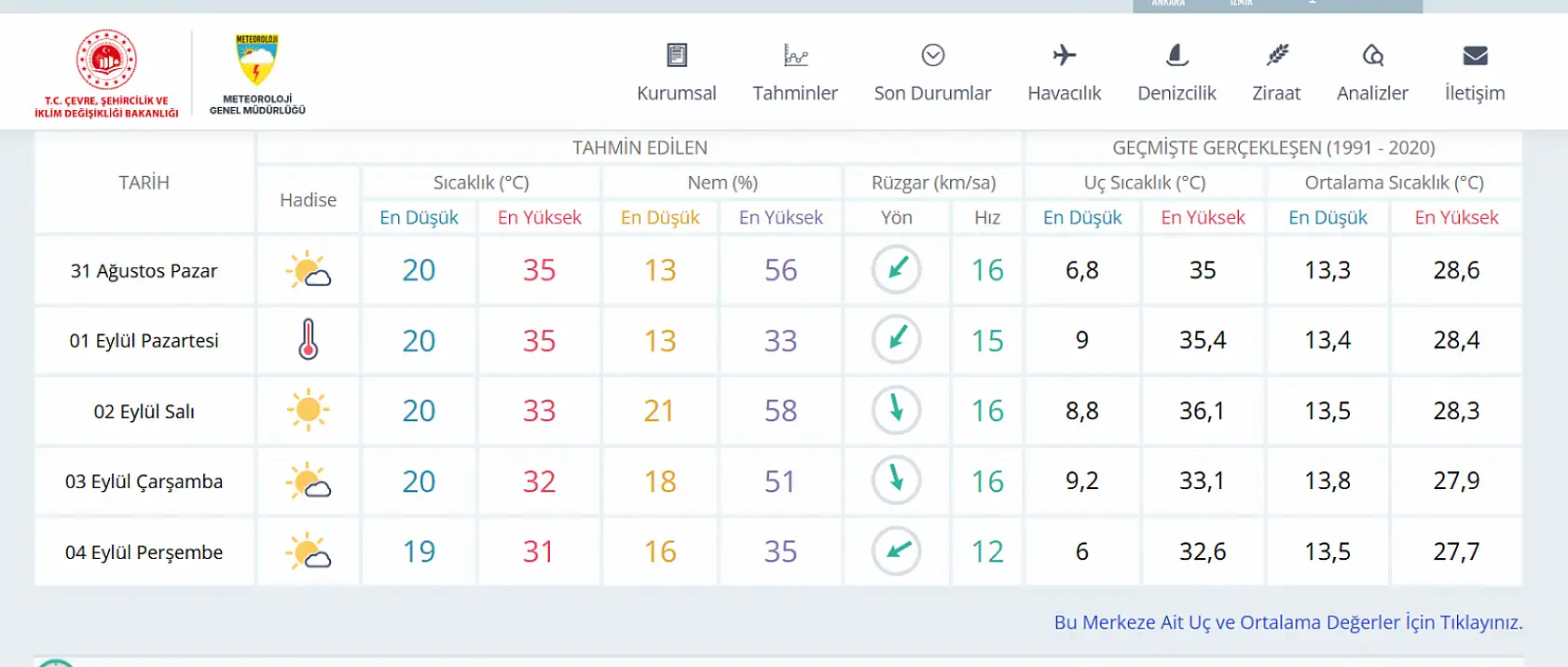
Task: Click the 'Bu Merkeze Ait Uç ve Ortalama Değerler' link
Action: pyautogui.click(x=1288, y=622)
